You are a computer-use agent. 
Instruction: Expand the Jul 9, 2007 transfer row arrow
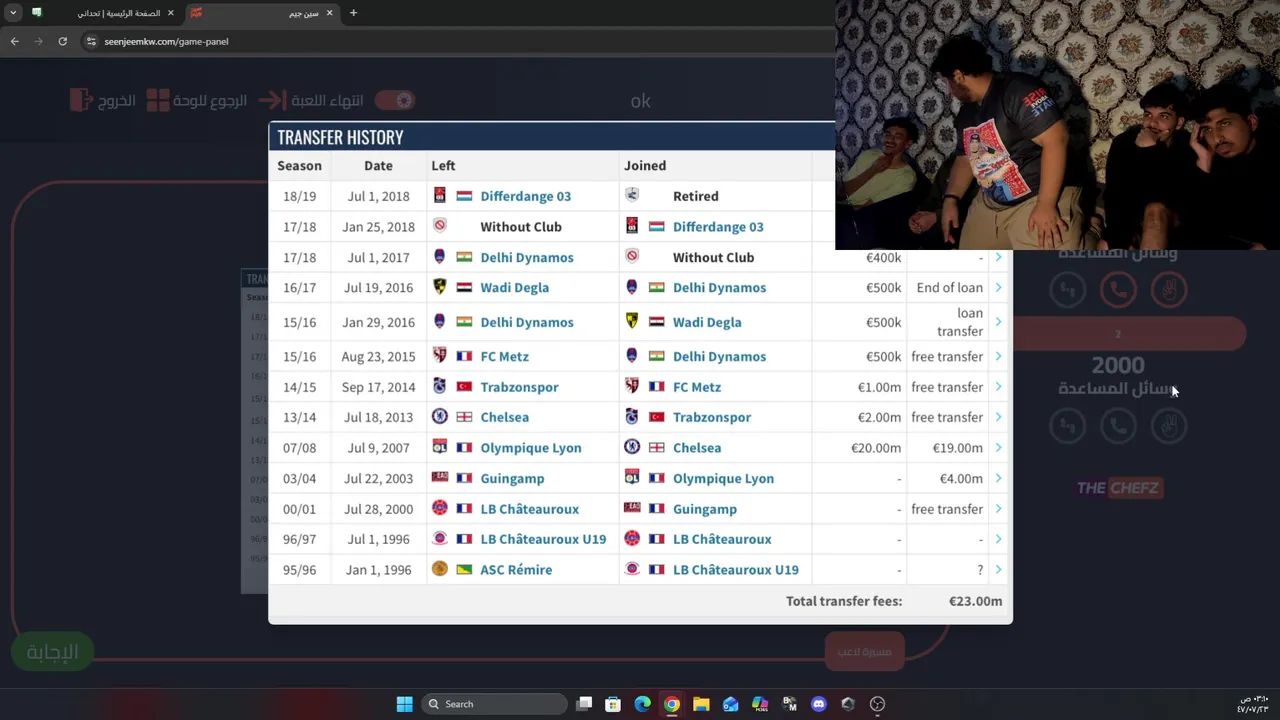click(x=998, y=448)
